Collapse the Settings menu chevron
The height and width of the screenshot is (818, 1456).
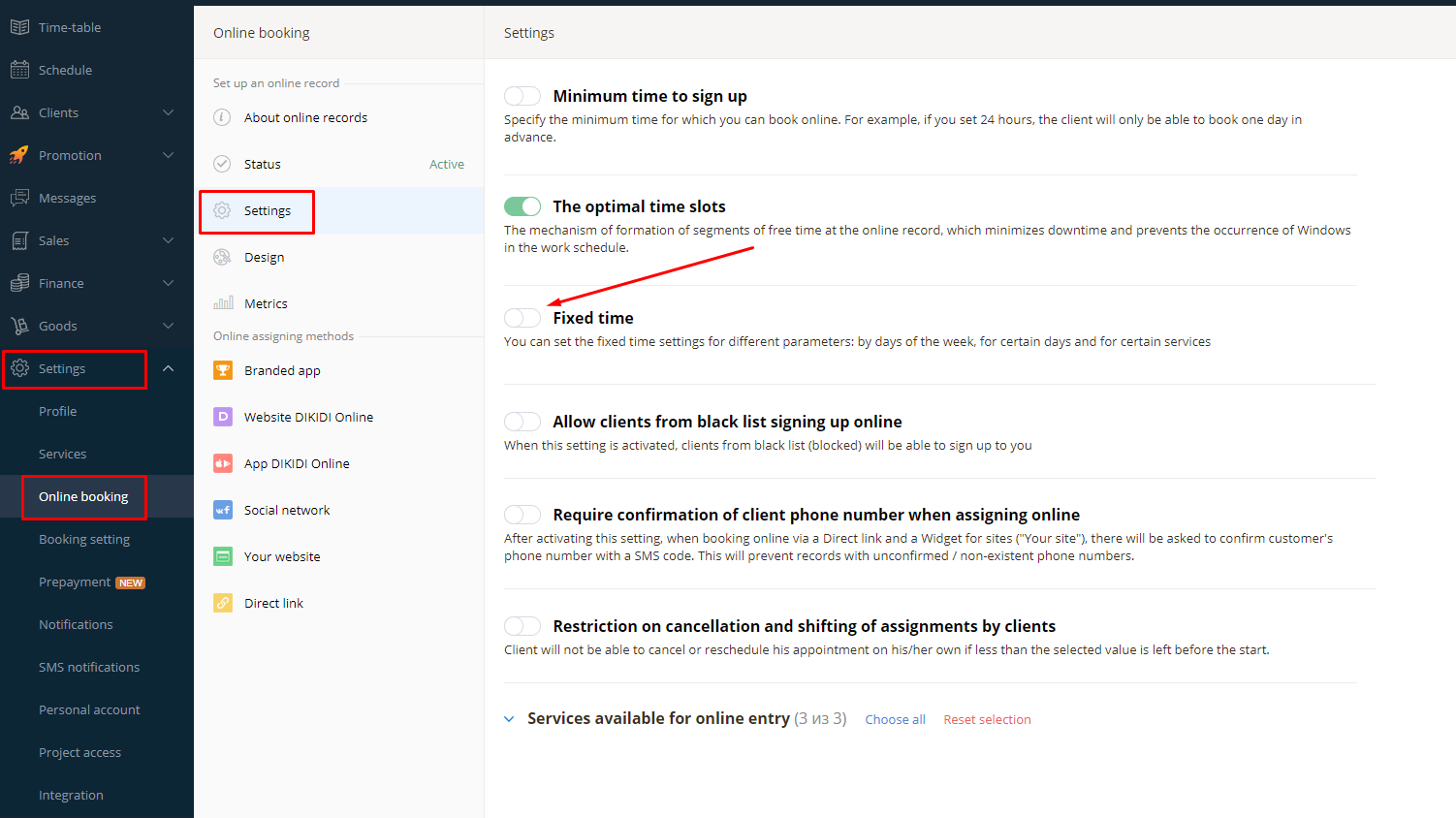coord(169,368)
